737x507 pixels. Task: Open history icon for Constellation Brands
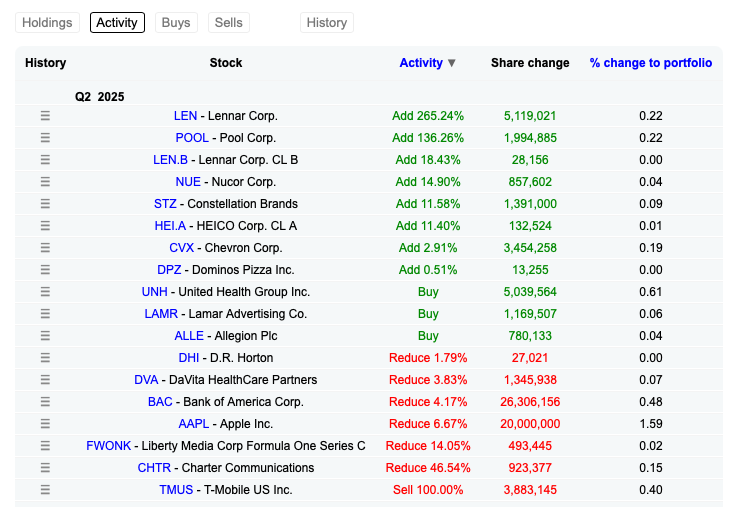tap(45, 203)
